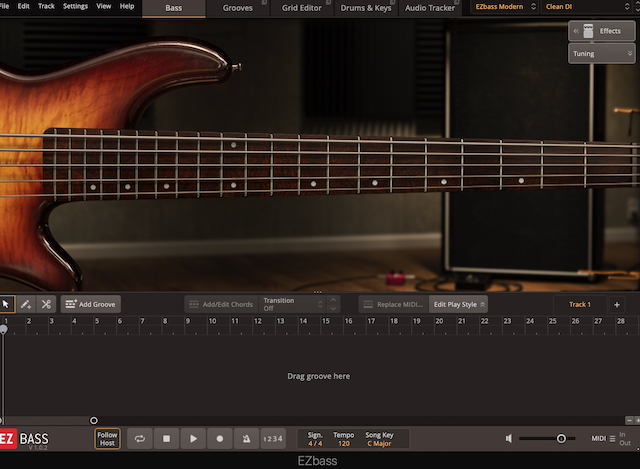Toggle the 1234 count-in
640x469 pixels.
coord(273,439)
